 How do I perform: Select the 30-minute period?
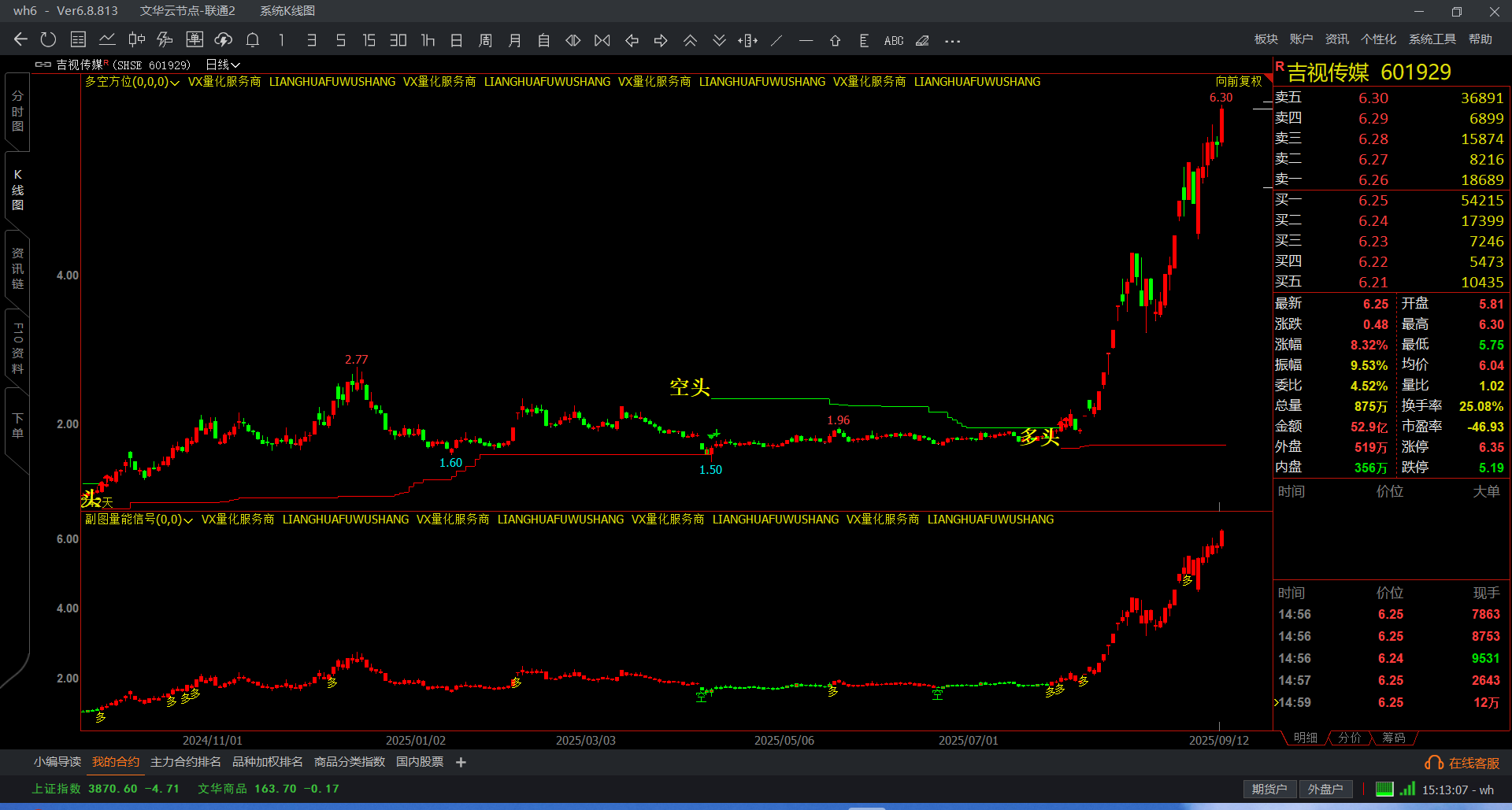[x=398, y=40]
